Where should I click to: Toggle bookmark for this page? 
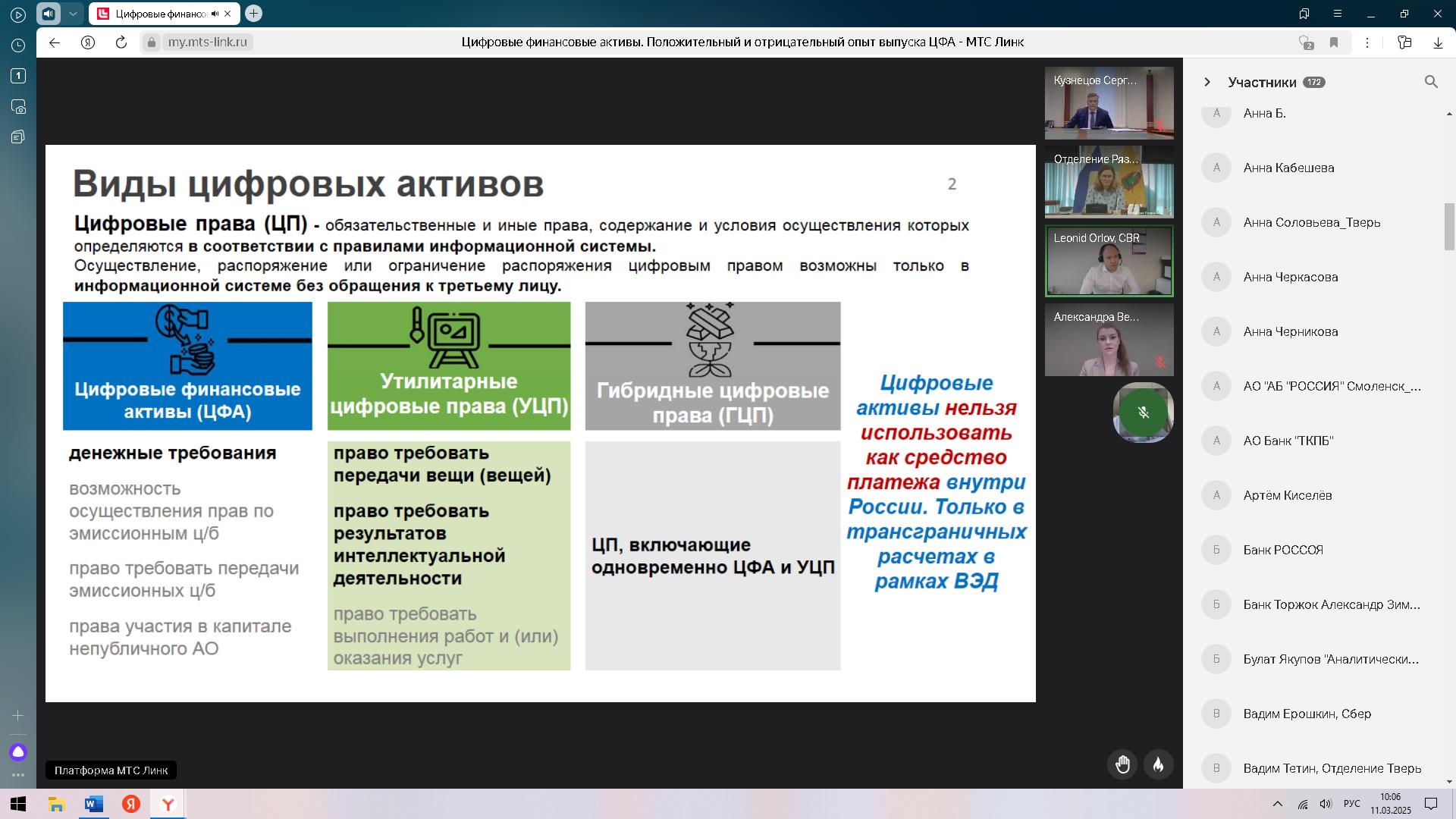pyautogui.click(x=1334, y=42)
